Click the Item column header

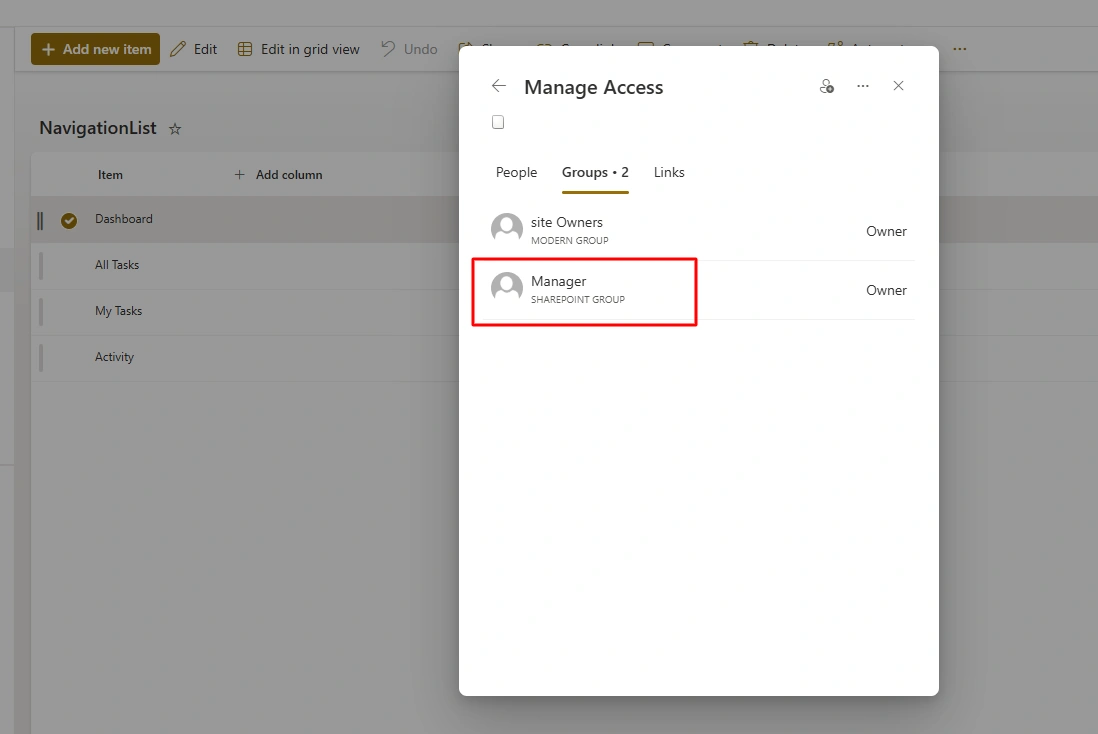[x=110, y=175]
